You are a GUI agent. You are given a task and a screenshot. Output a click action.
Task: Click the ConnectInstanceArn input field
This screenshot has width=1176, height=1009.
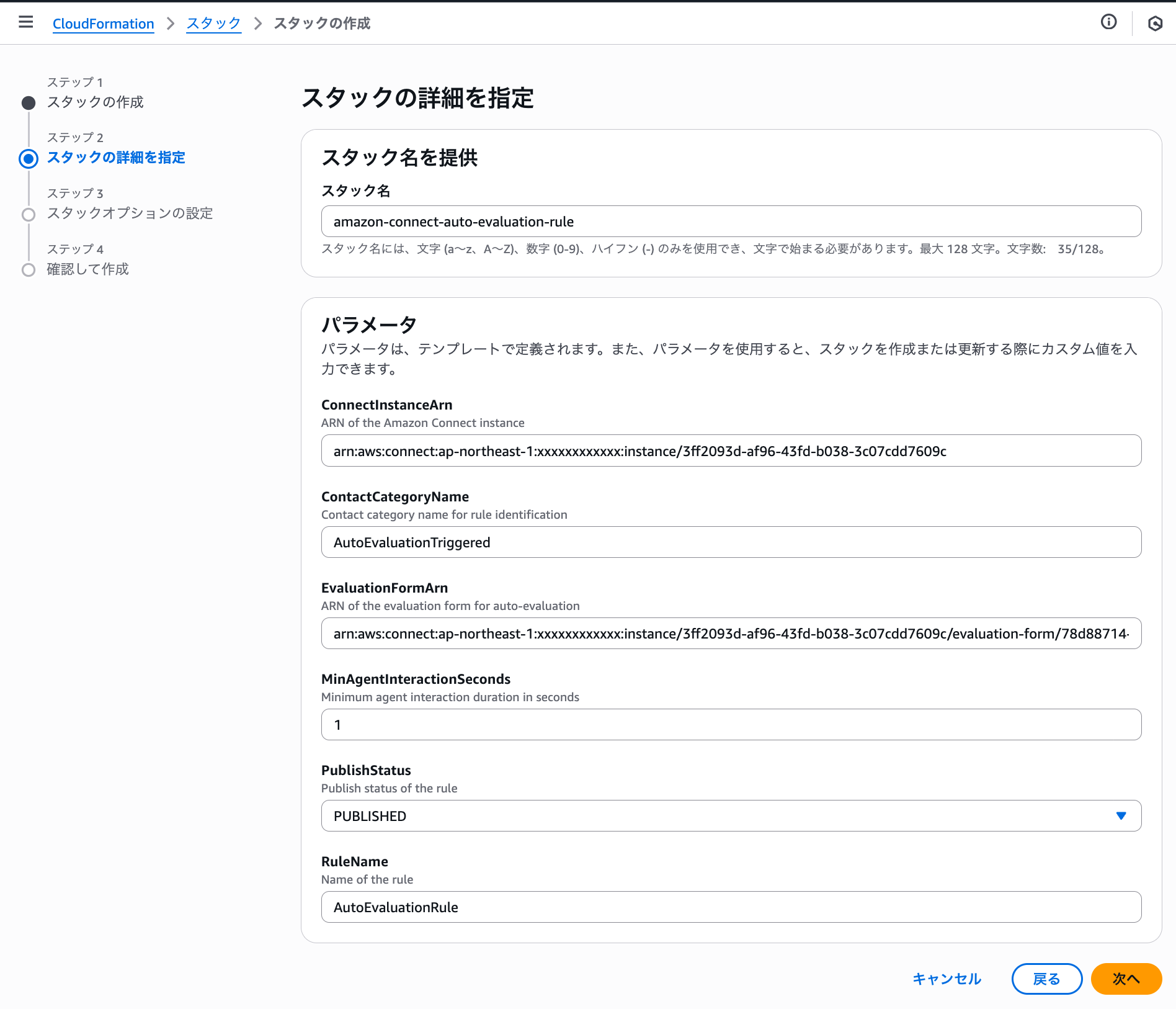(731, 451)
